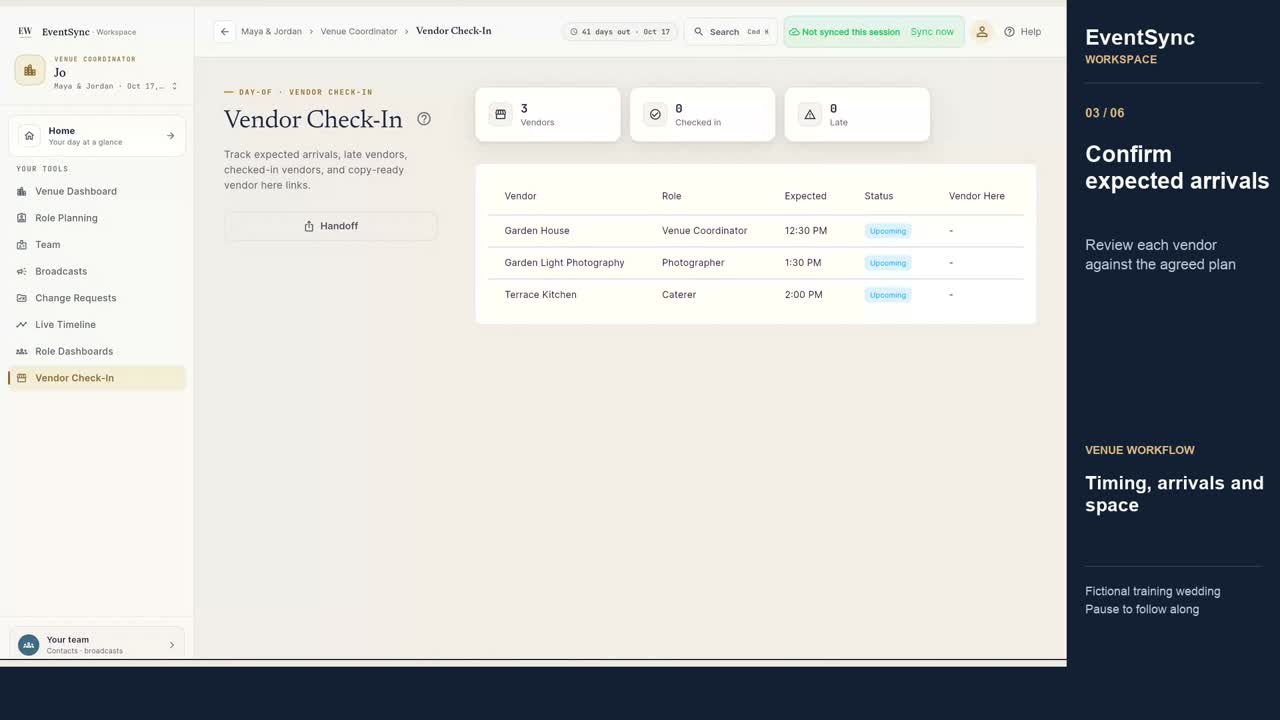Click the Home house icon
This screenshot has height=720, width=1280.
(x=30, y=136)
